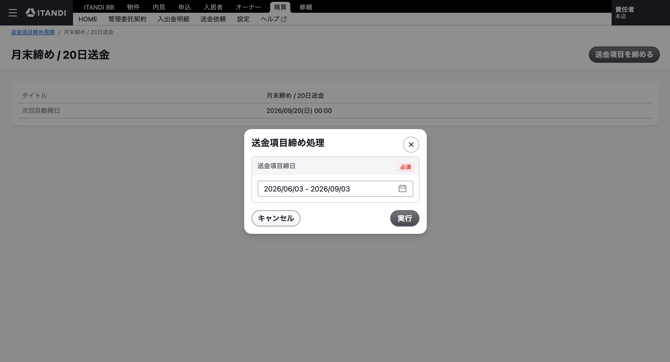Image resolution: width=670 pixels, height=362 pixels.
Task: Open 管理委託契約 submenu item
Action: tap(127, 19)
